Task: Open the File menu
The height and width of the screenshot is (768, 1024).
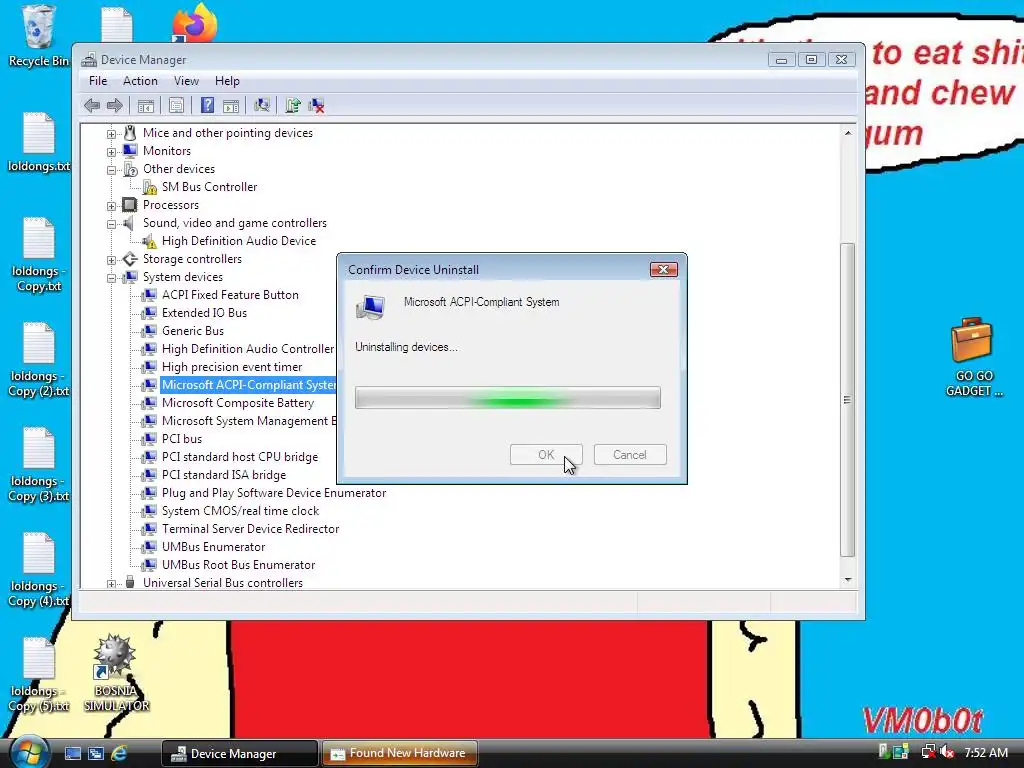Action: pyautogui.click(x=98, y=81)
